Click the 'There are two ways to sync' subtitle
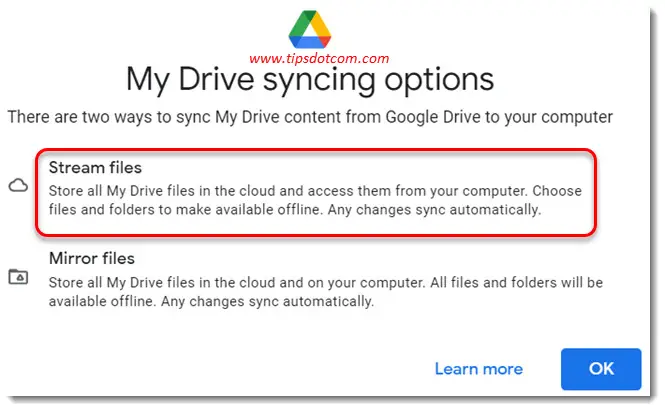Viewport: 665px width, 411px height. [x=310, y=117]
